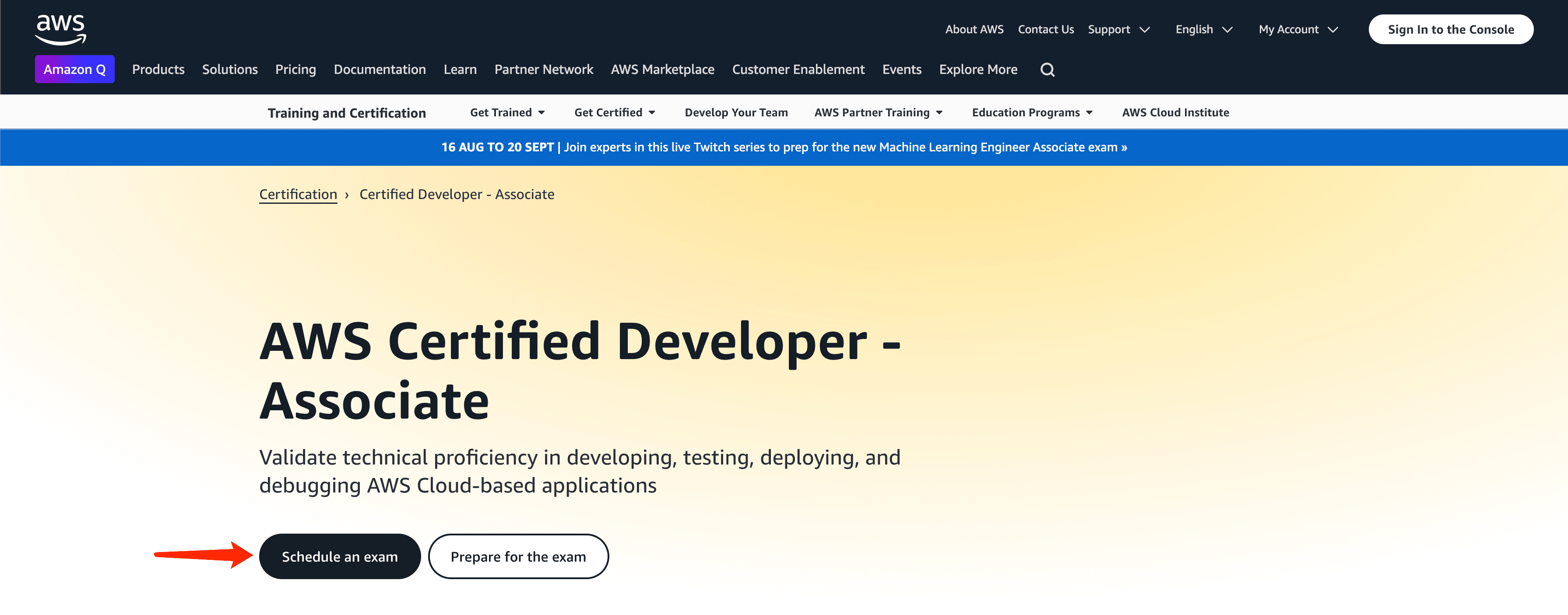Expand the My Account menu
Screen dimensions: 1568x615
pyautogui.click(x=1298, y=29)
